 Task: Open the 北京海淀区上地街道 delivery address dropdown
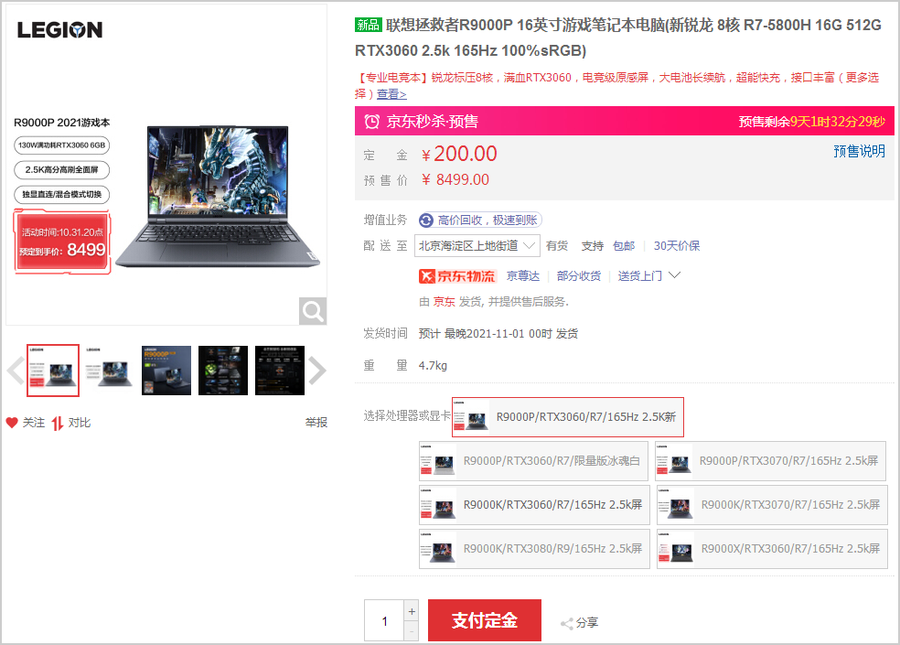point(477,245)
